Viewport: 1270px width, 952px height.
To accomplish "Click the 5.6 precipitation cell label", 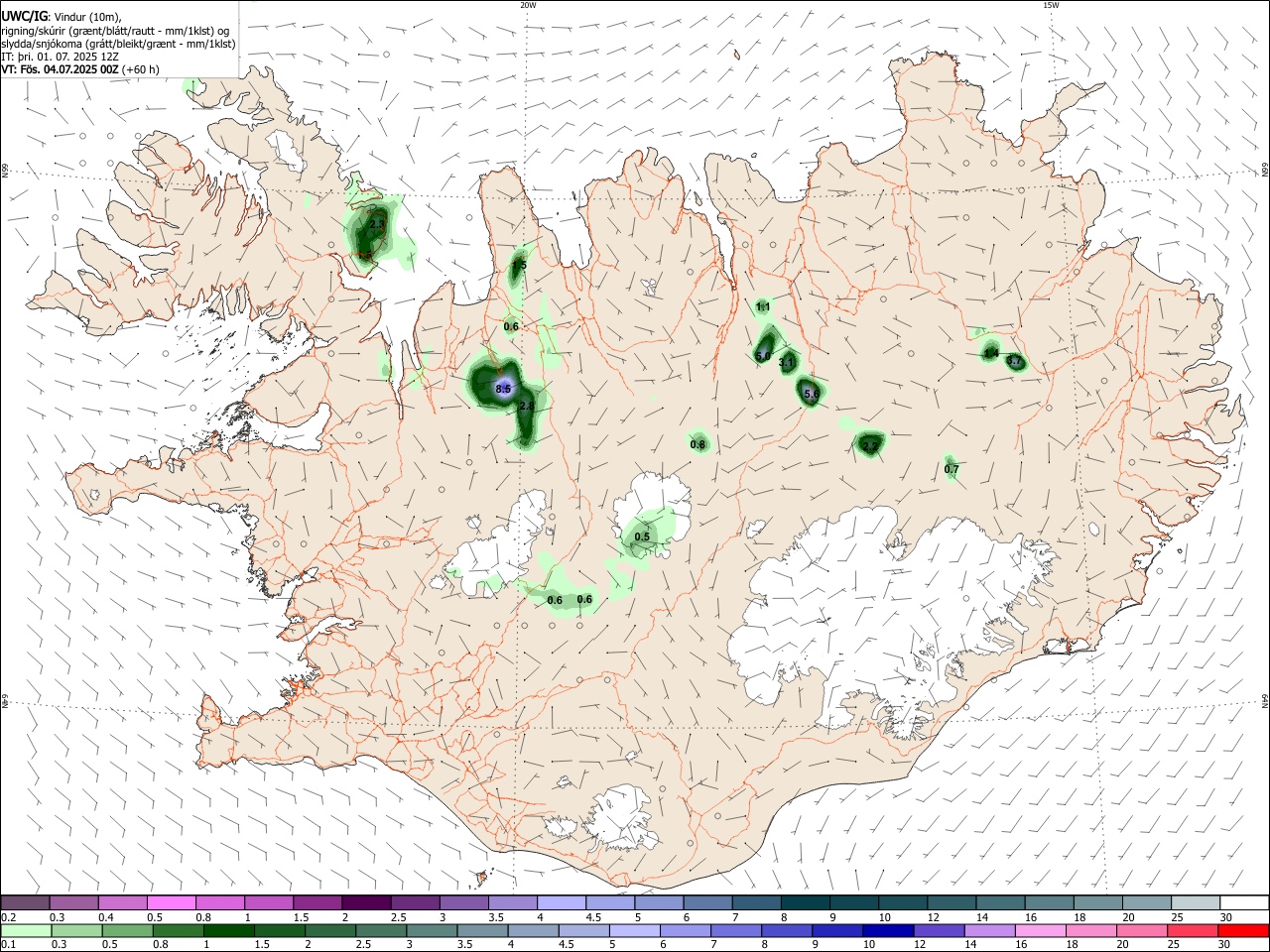I will coord(811,395).
